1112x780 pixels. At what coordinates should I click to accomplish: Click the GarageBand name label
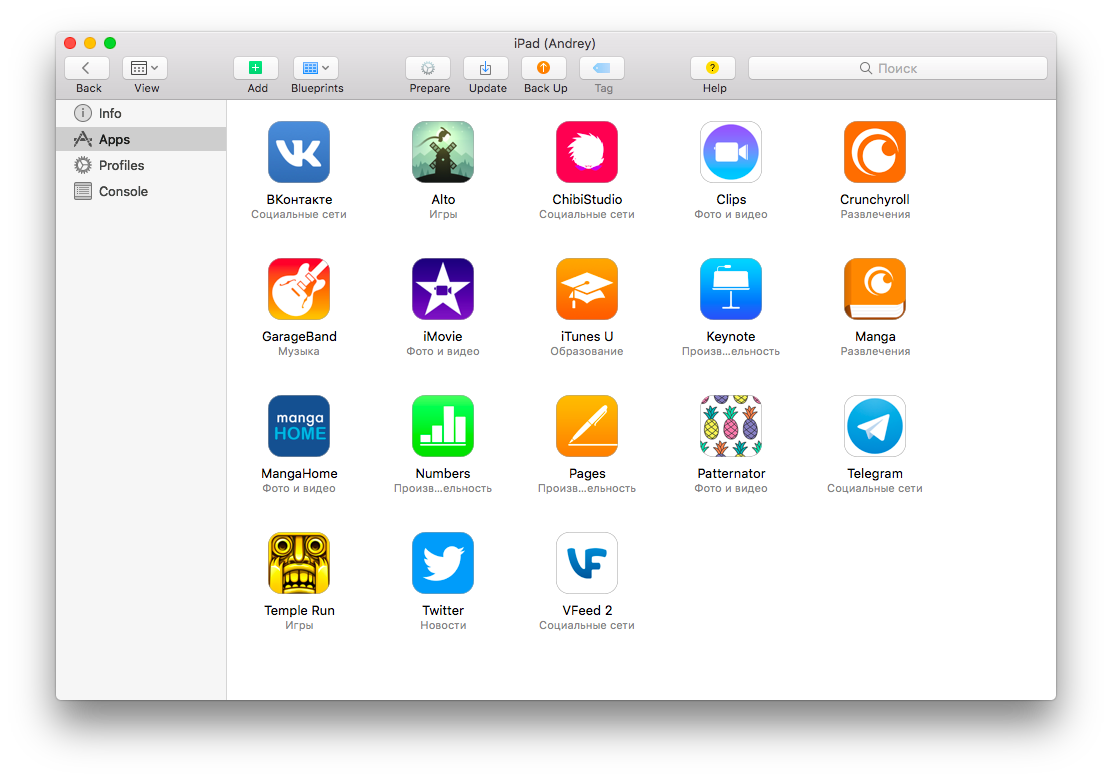(x=299, y=336)
